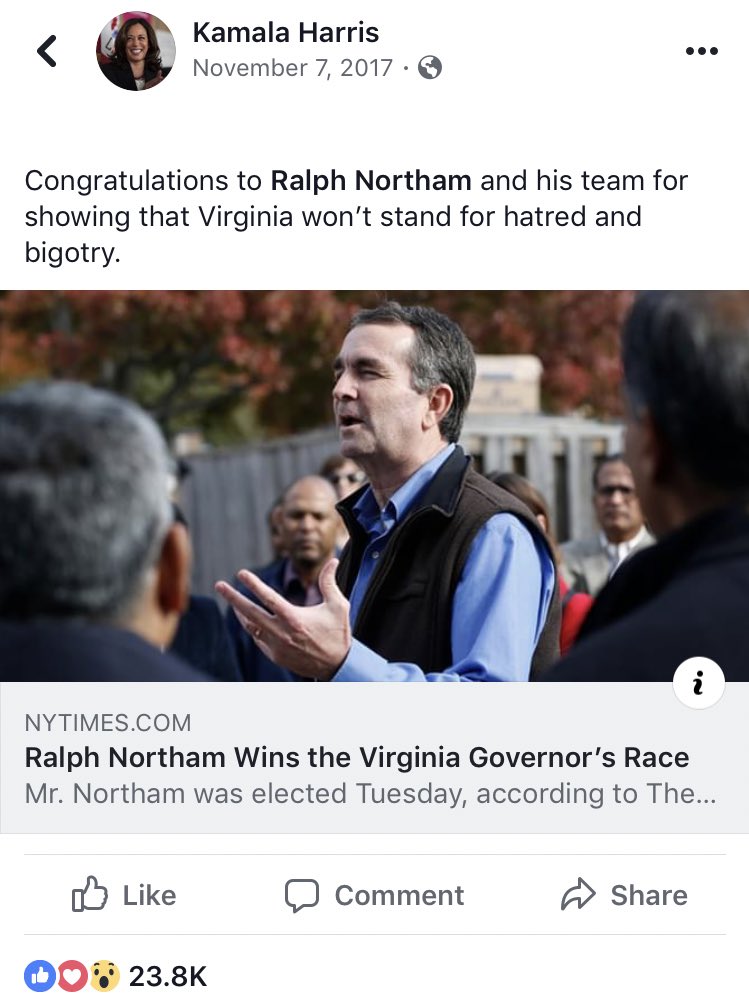Tap the Share arrow icon
This screenshot has width=749, height=999.
(578, 894)
